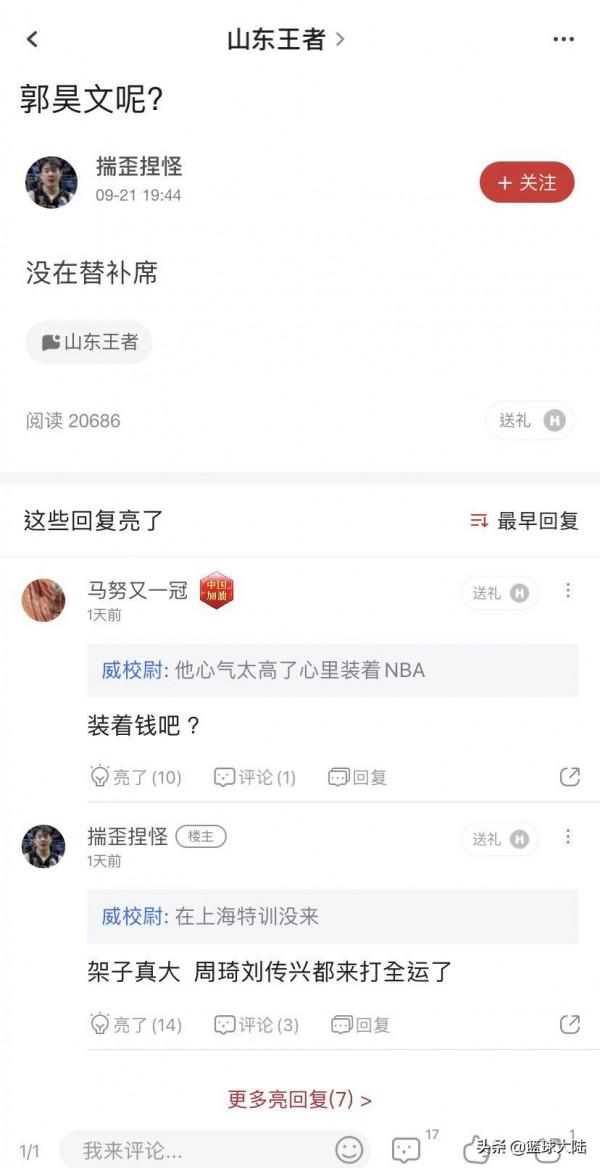Tap the back arrow to leave the post
The height and width of the screenshot is (1168, 600).
click(x=30, y=38)
